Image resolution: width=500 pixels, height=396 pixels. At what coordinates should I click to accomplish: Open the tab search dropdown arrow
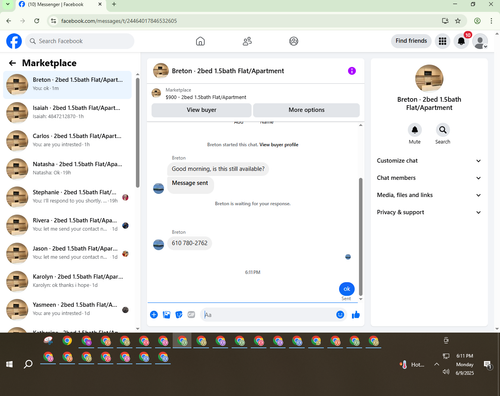point(8,4)
